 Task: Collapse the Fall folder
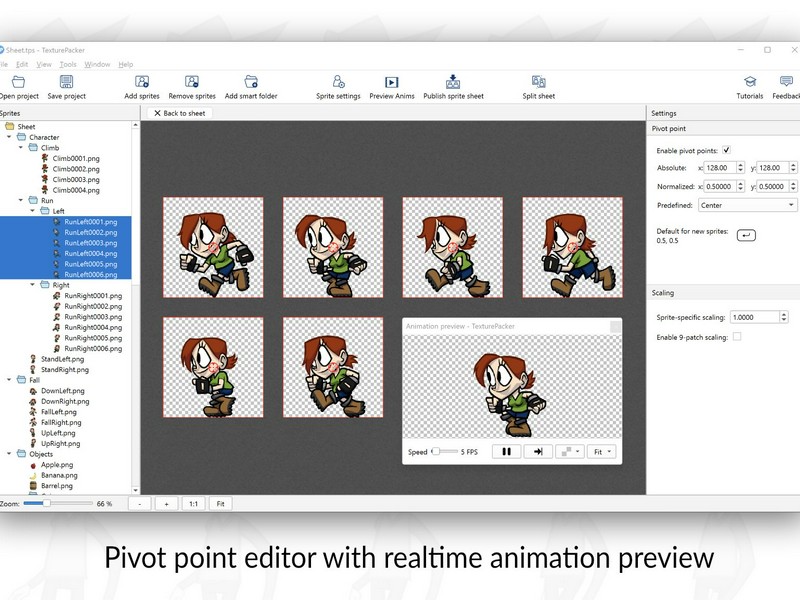click(x=9, y=380)
